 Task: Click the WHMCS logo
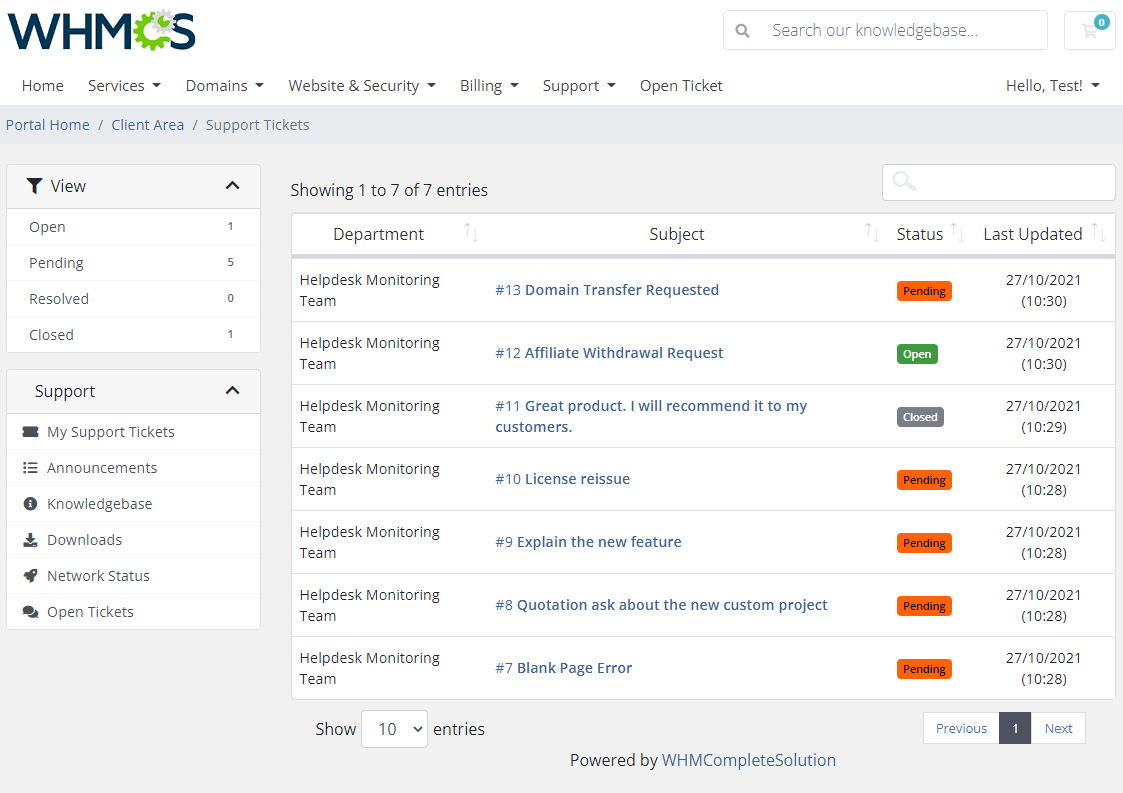(102, 31)
